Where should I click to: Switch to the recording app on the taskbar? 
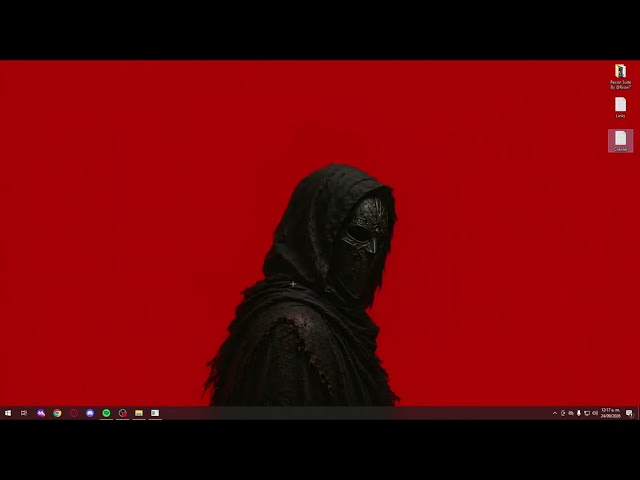[x=122, y=413]
